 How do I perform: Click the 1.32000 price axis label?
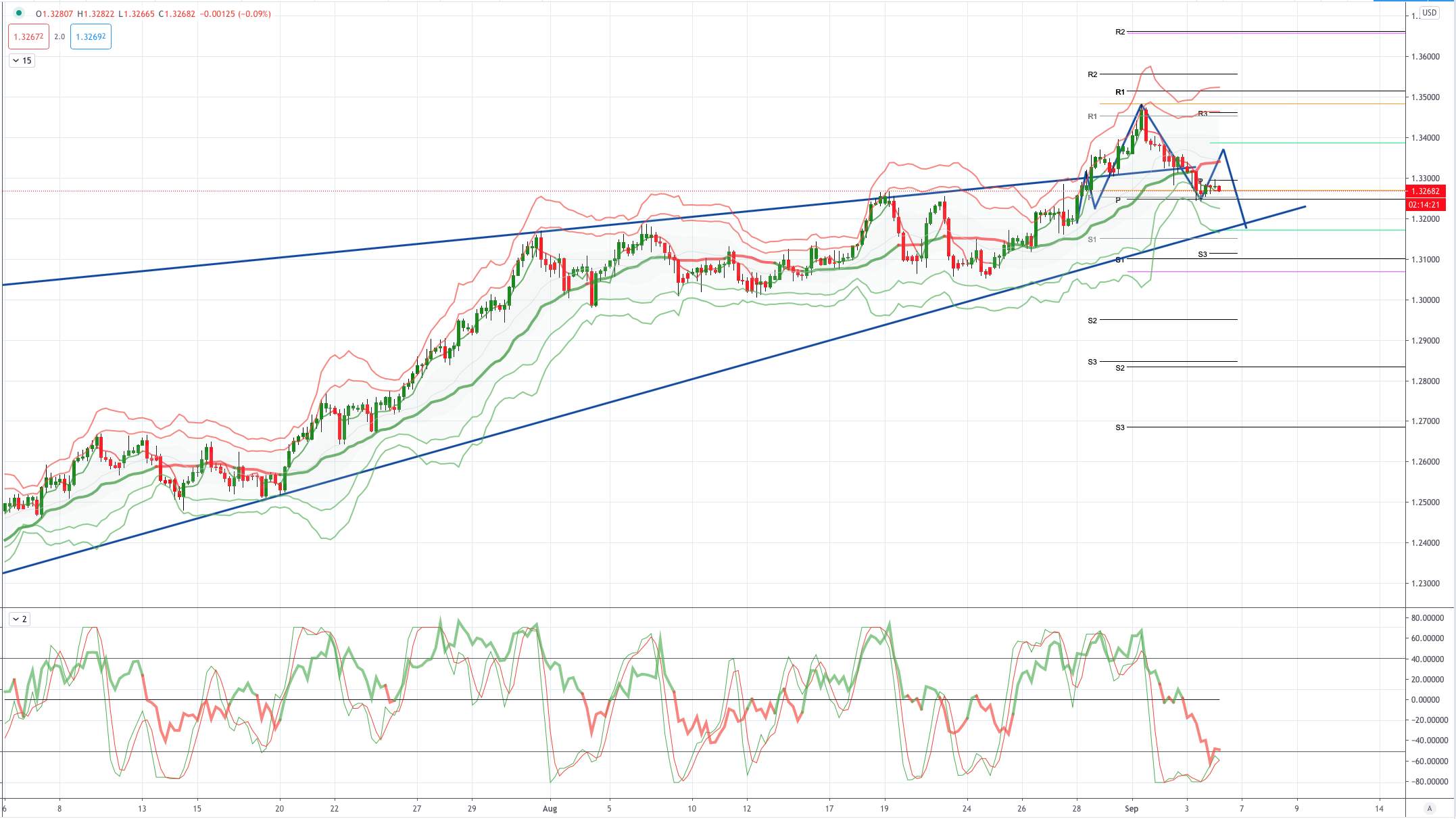click(1425, 219)
